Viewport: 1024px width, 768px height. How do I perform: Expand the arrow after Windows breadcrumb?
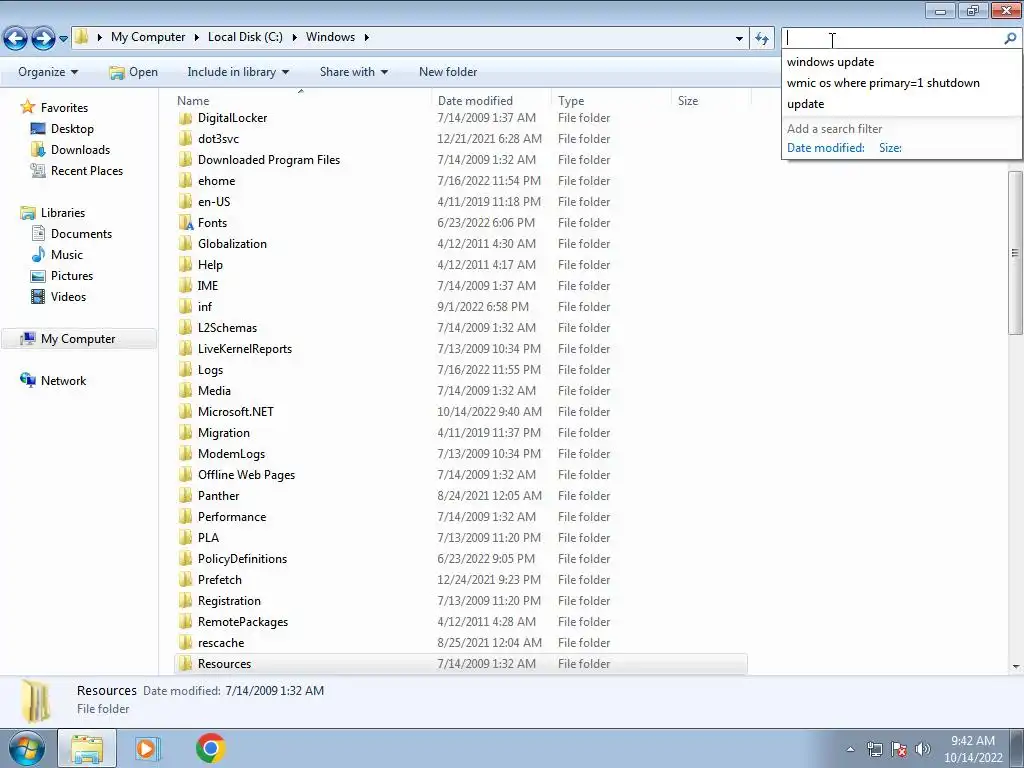(366, 37)
